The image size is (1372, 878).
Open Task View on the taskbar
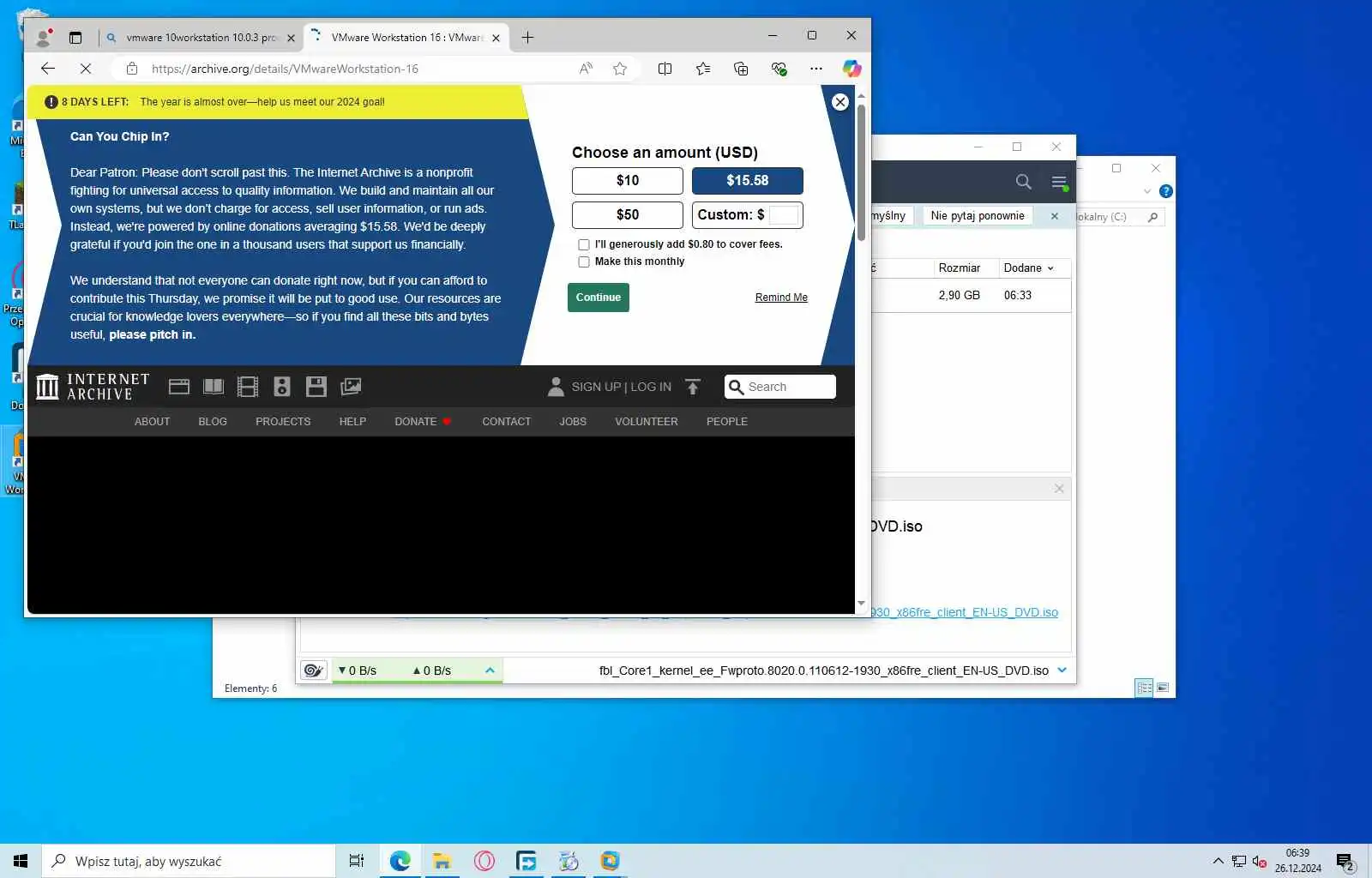click(x=357, y=861)
